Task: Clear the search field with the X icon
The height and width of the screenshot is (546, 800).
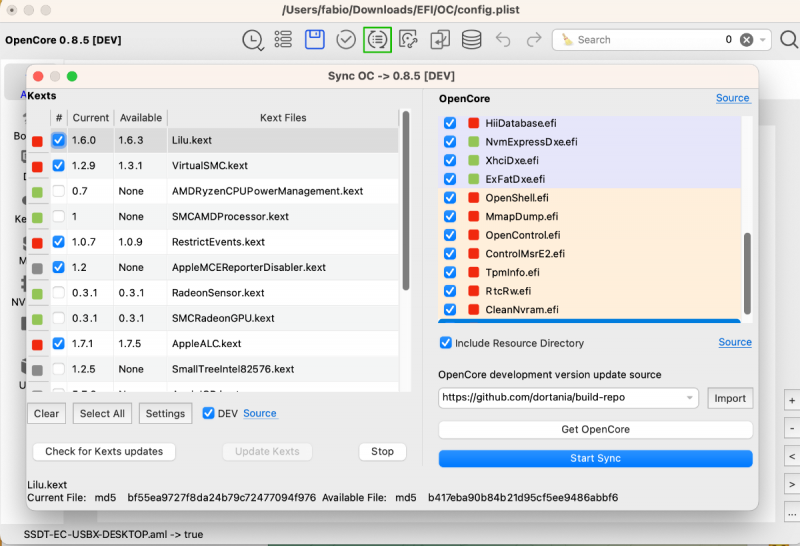Action: click(746, 40)
